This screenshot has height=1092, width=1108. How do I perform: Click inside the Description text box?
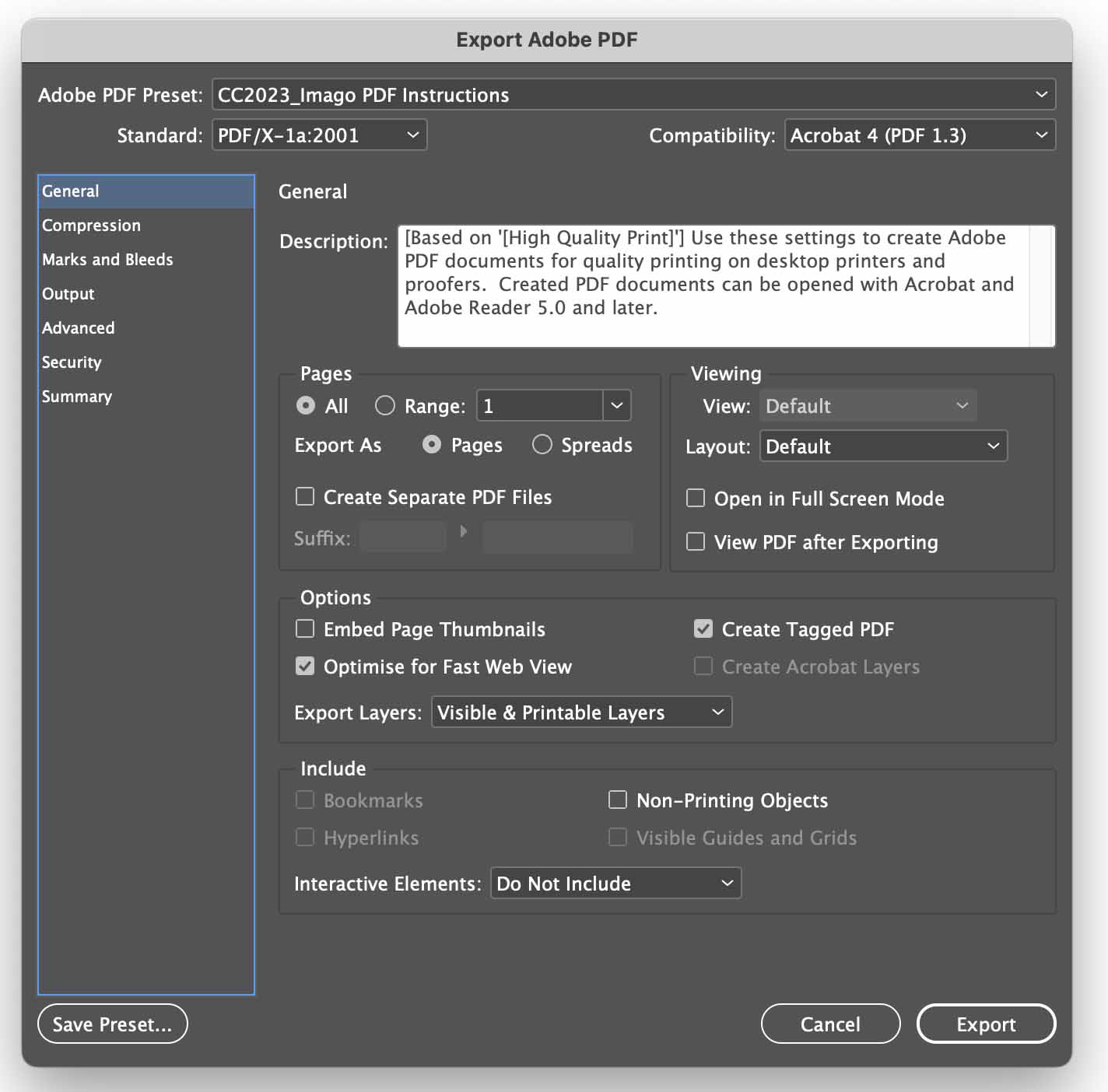click(713, 285)
